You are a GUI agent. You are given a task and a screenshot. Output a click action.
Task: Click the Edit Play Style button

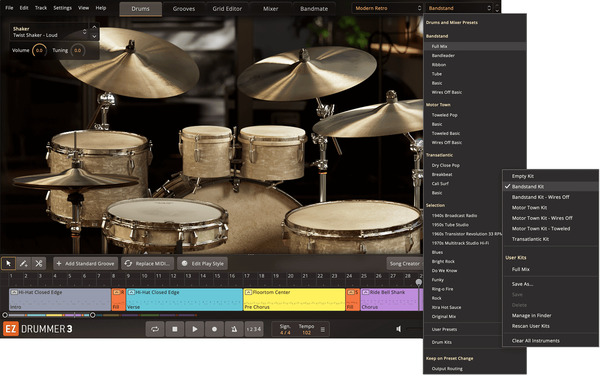pos(203,264)
